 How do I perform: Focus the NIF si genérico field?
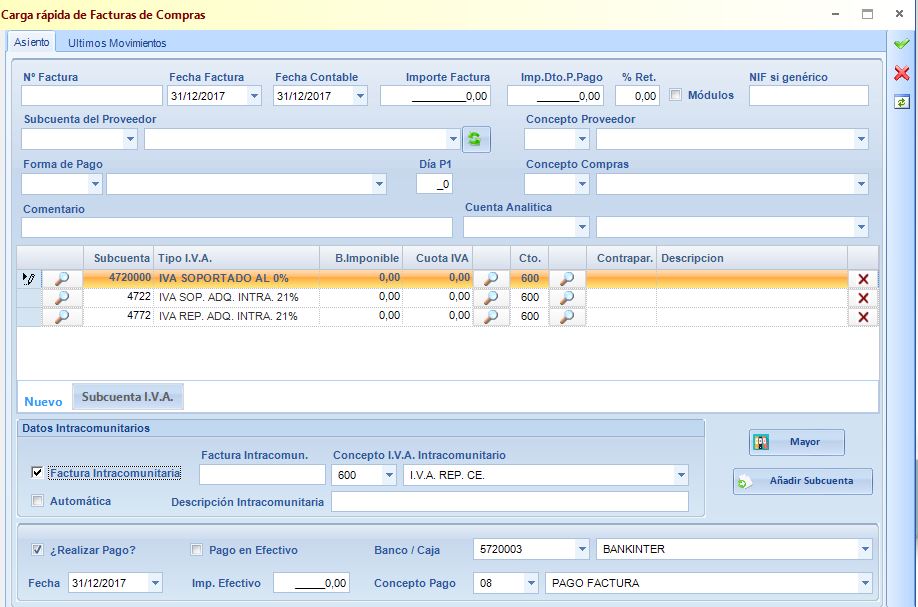click(x=809, y=96)
